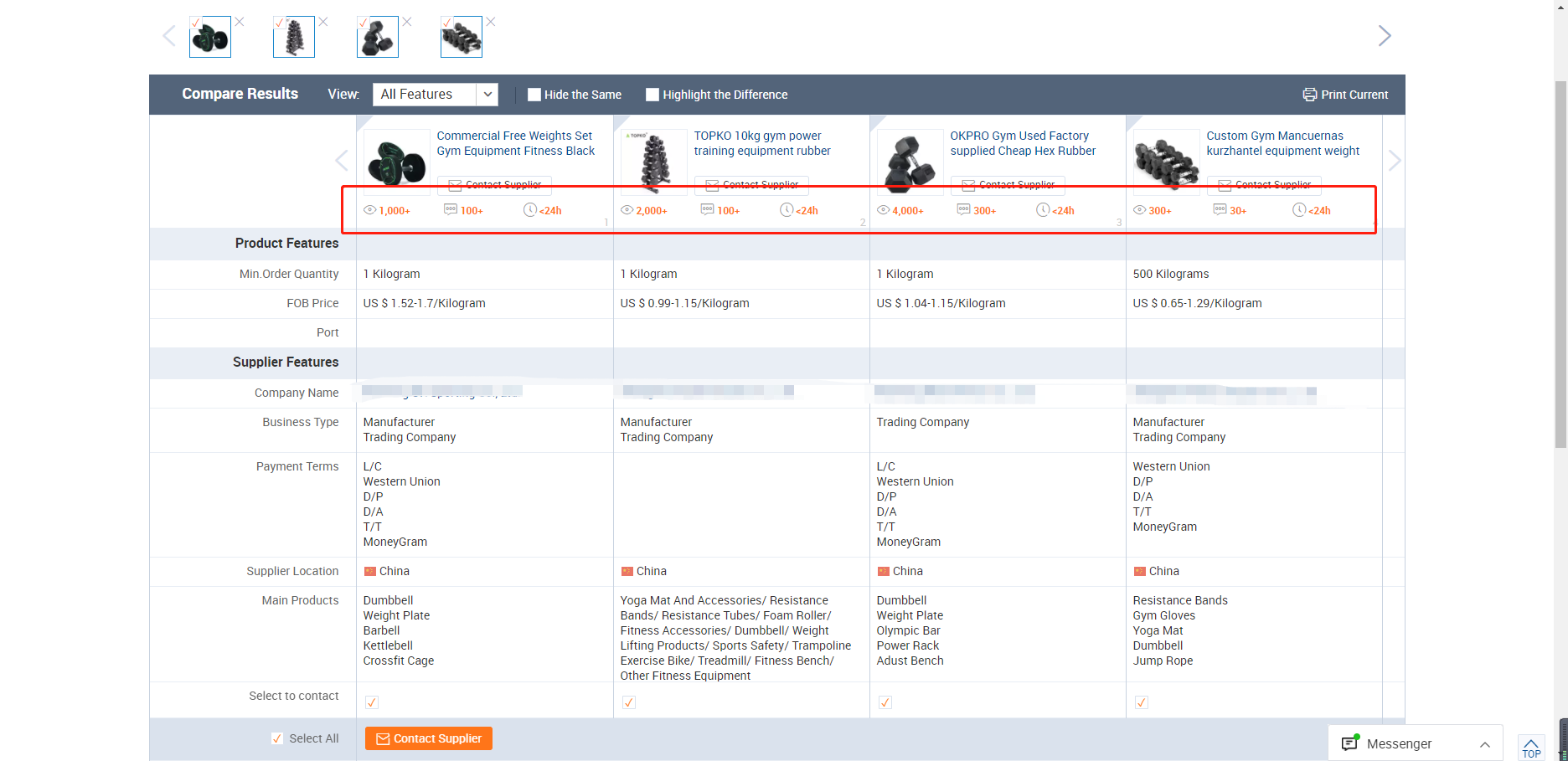Click eye icon beside 300+ views

(x=1139, y=210)
